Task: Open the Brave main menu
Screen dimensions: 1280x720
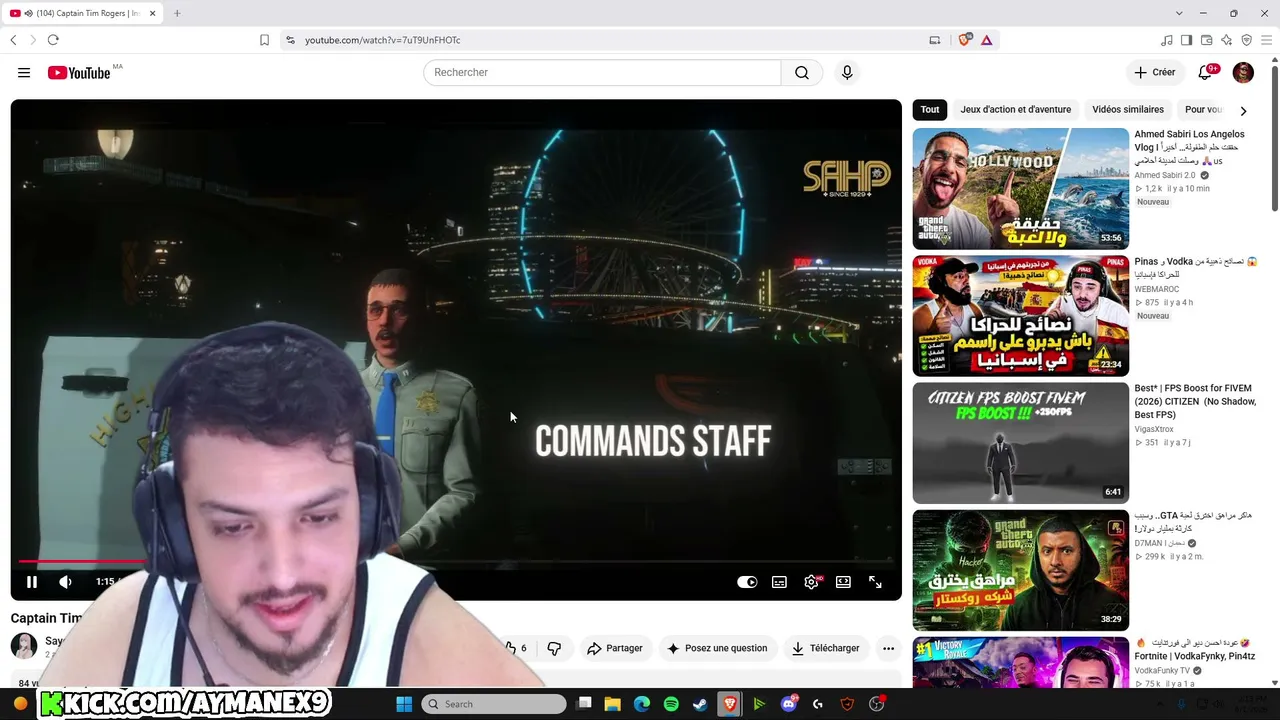Action: (1267, 40)
